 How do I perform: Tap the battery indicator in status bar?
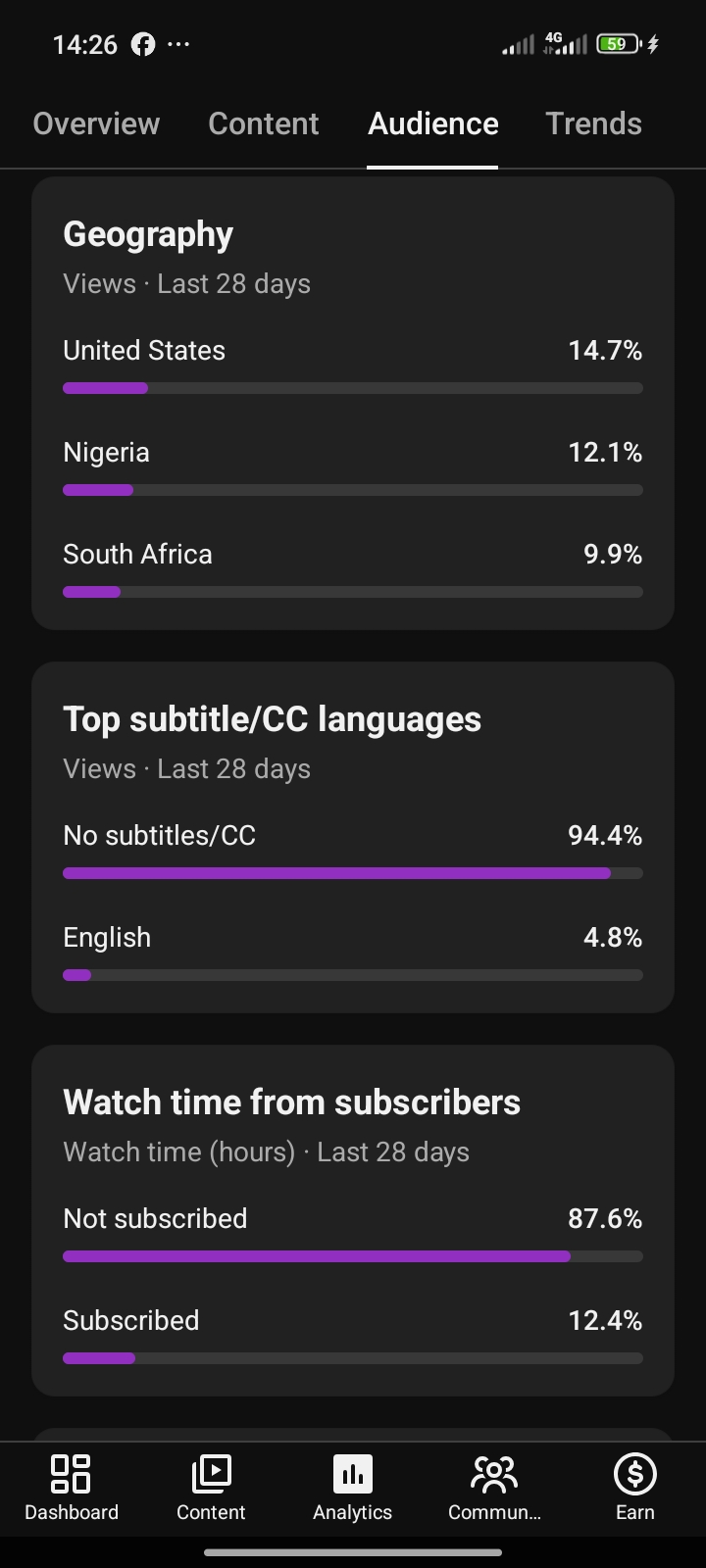[618, 44]
